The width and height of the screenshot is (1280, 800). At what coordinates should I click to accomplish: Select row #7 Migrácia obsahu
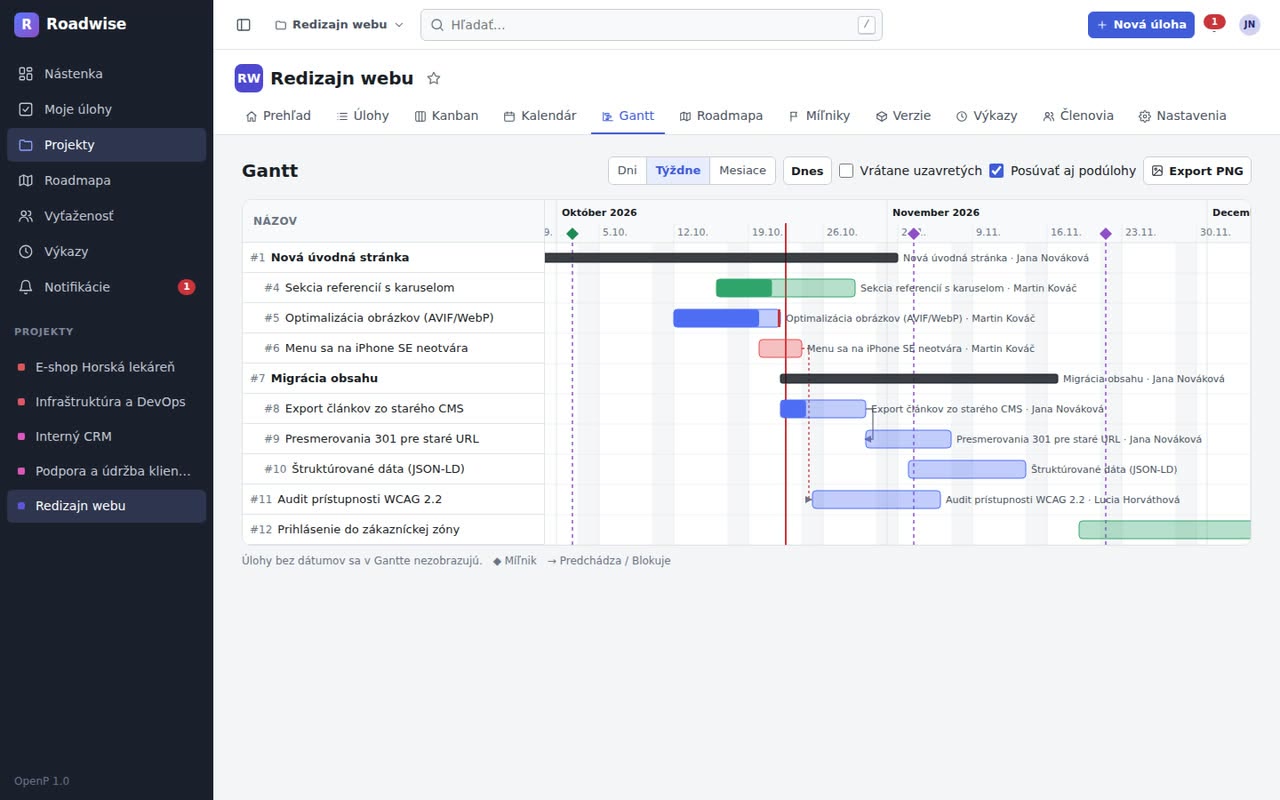394,378
